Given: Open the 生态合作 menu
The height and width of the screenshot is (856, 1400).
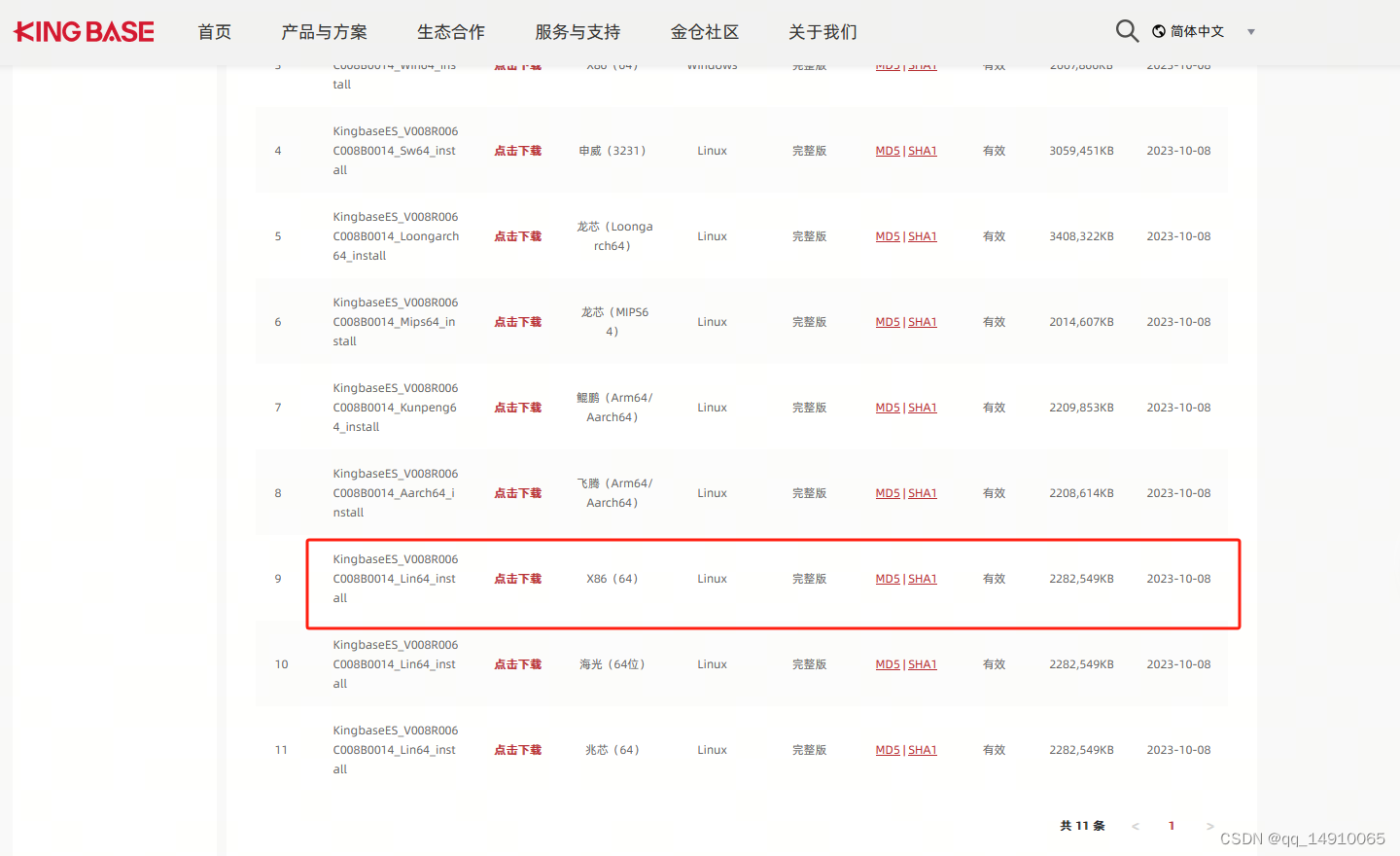Looking at the screenshot, I should pos(451,32).
